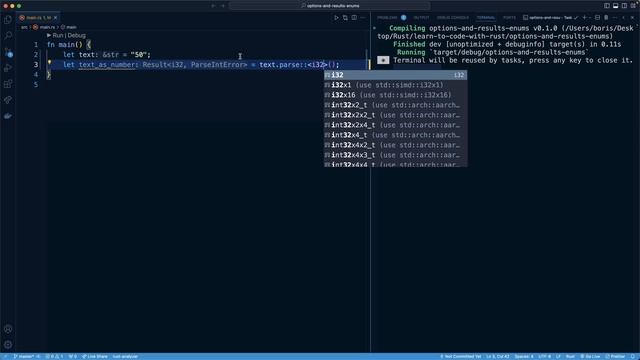Open the Extensions view
The width and height of the screenshot is (640, 360).
pos(8,84)
